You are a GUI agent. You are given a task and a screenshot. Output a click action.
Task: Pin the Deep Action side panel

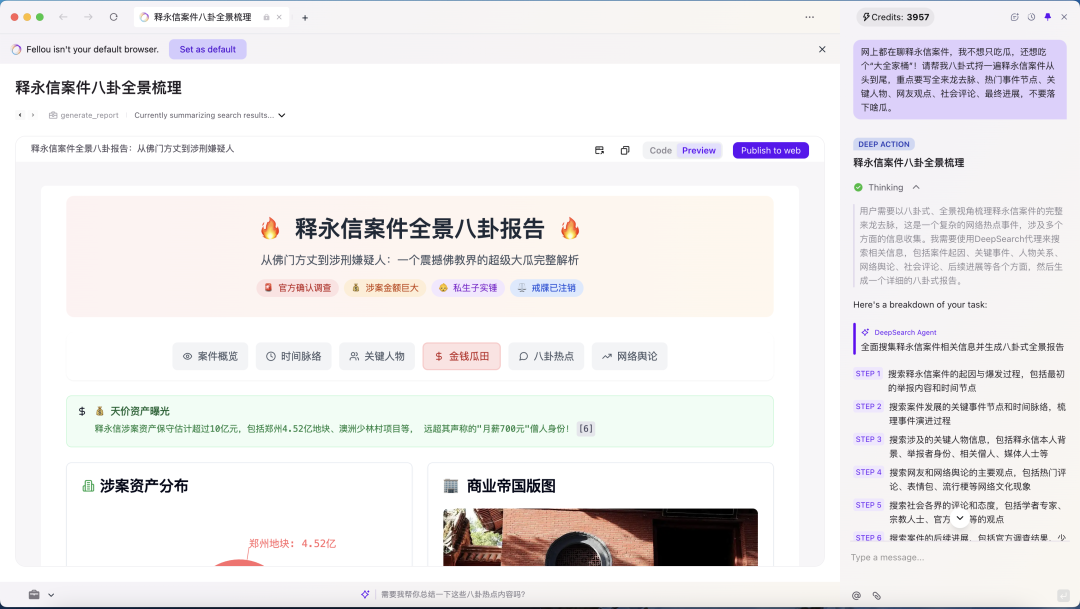pos(1048,17)
